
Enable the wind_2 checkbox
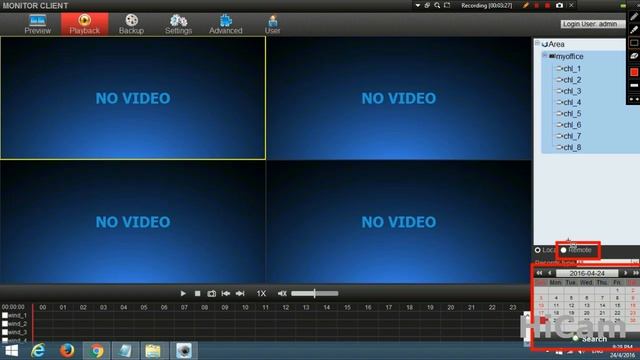tap(5, 324)
